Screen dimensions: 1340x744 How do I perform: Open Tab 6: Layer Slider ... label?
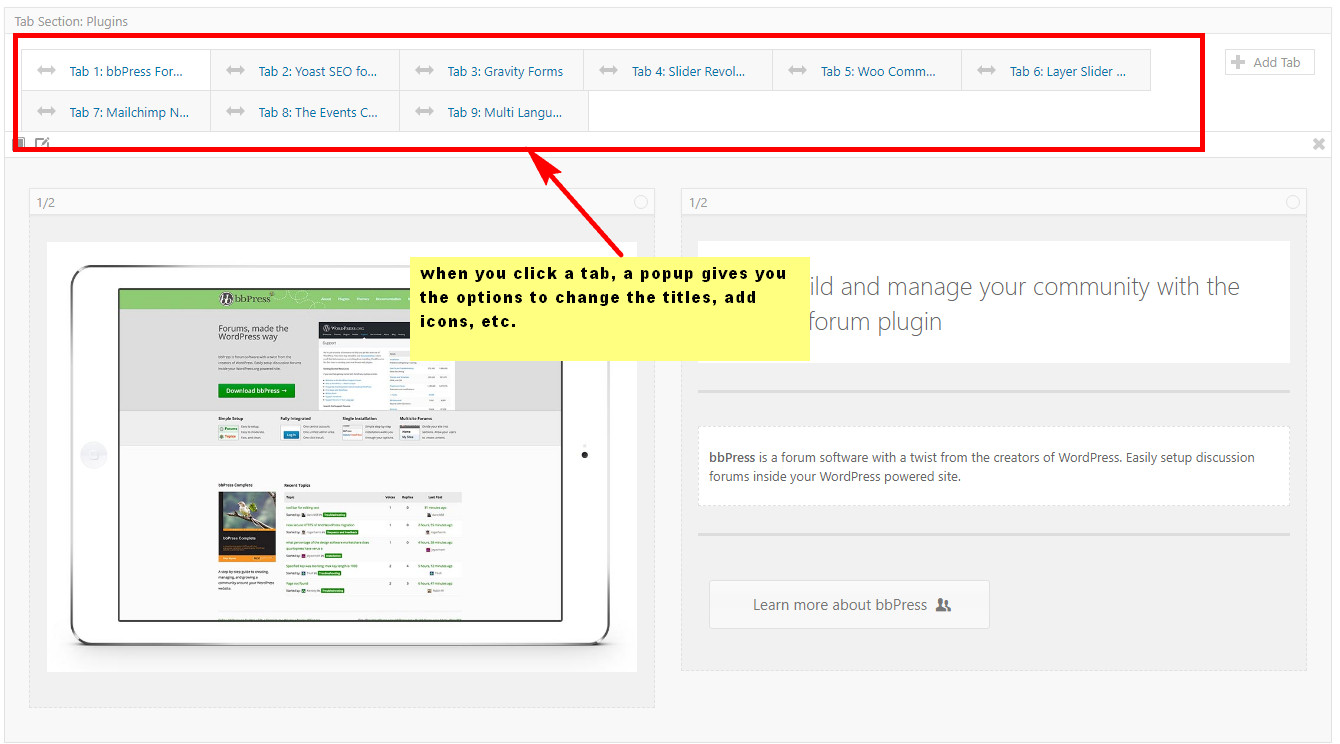1068,71
